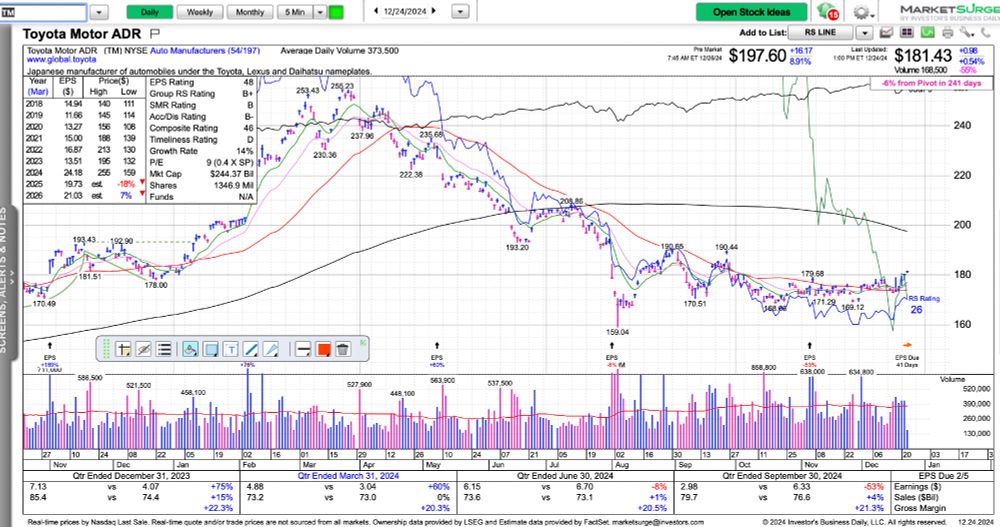Switch to Weekly chart

pos(200,12)
